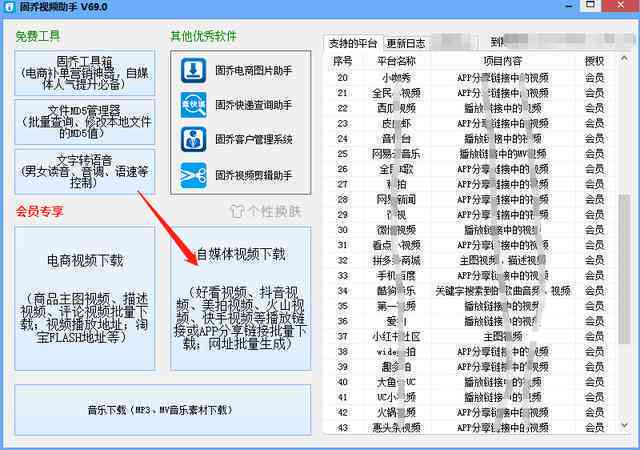Click the 个性换肤 shirt icon
640x450 pixels.
tap(238, 211)
